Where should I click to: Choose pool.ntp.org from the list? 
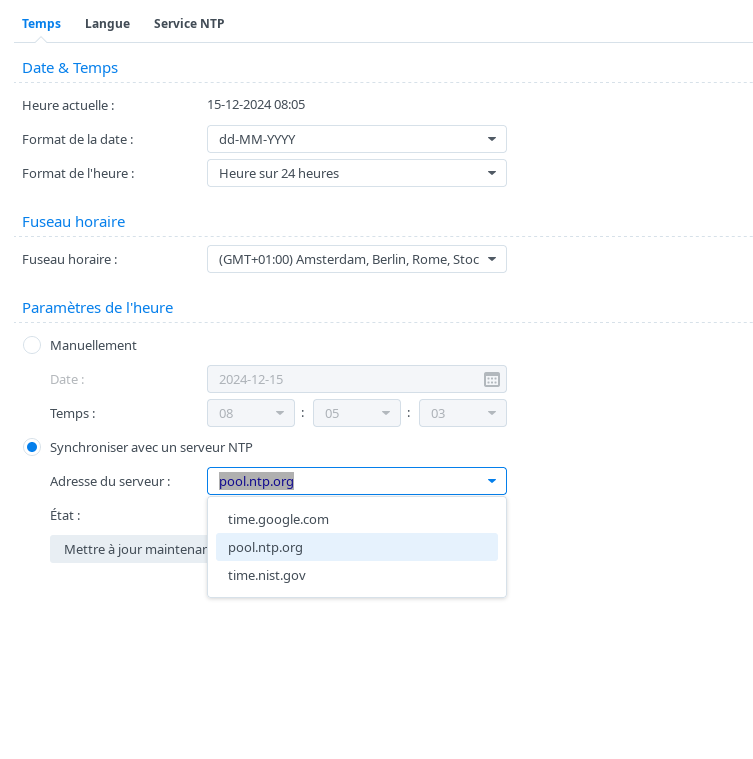point(265,547)
